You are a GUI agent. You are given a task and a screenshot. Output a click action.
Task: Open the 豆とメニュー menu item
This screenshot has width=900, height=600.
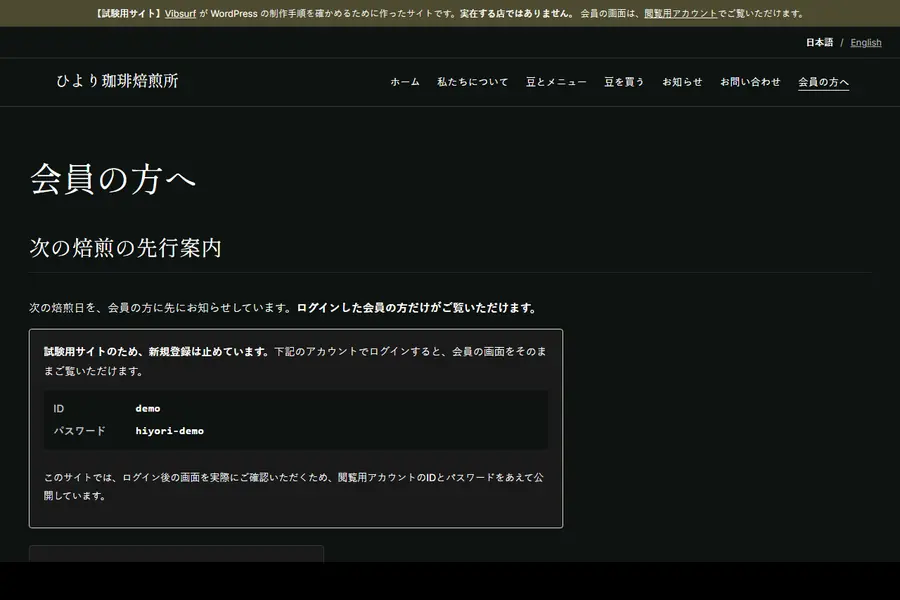pos(556,82)
